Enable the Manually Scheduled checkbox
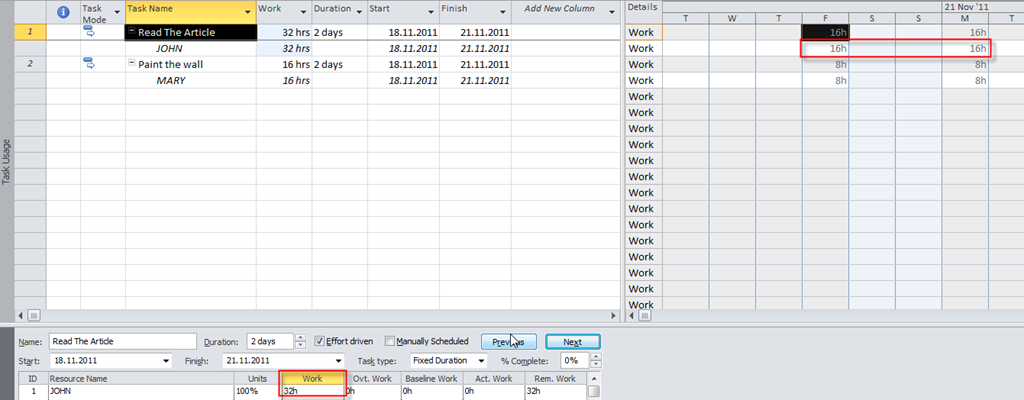1024x400 pixels. 390,341
